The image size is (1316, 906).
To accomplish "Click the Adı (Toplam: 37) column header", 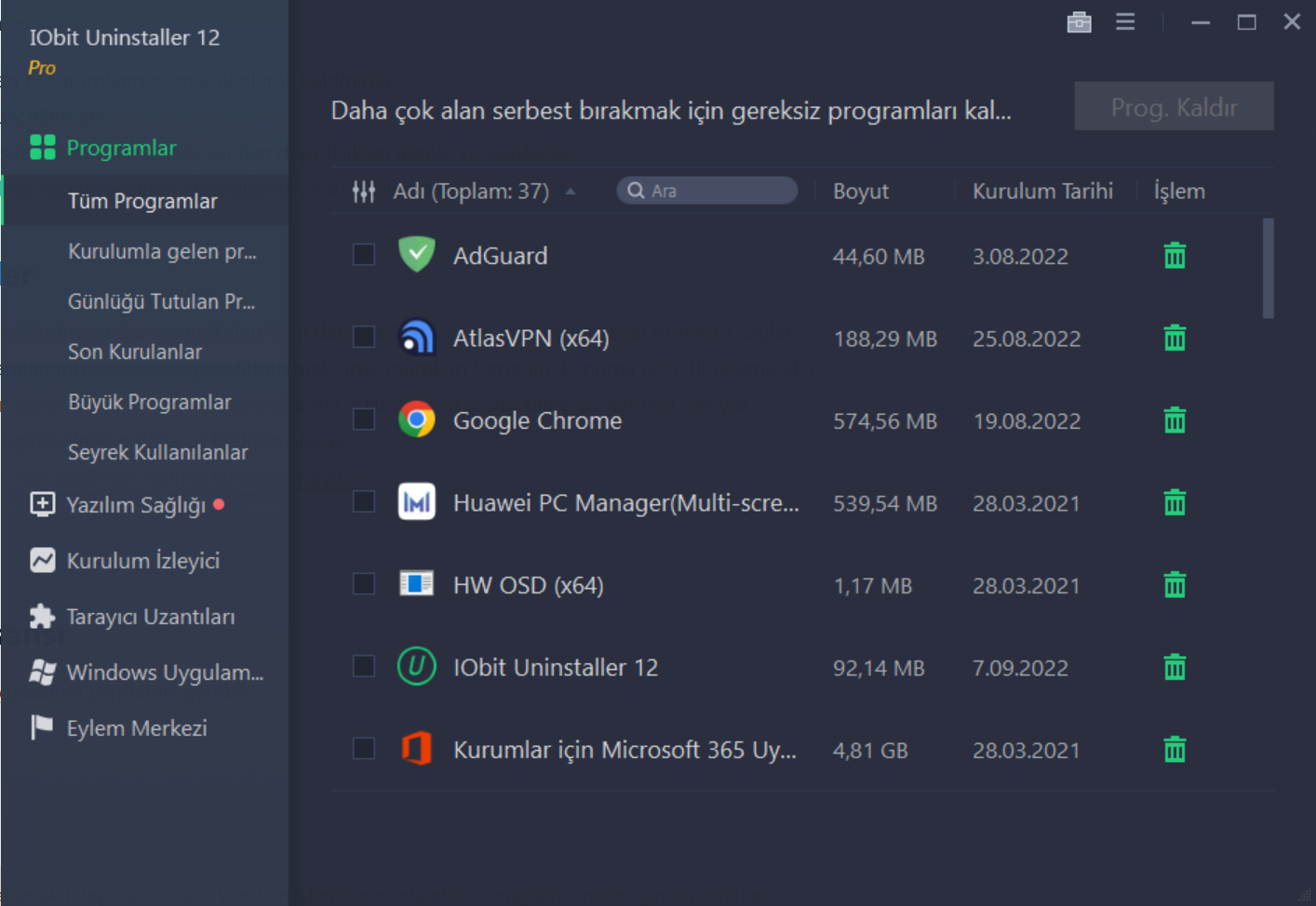I will tap(471, 192).
